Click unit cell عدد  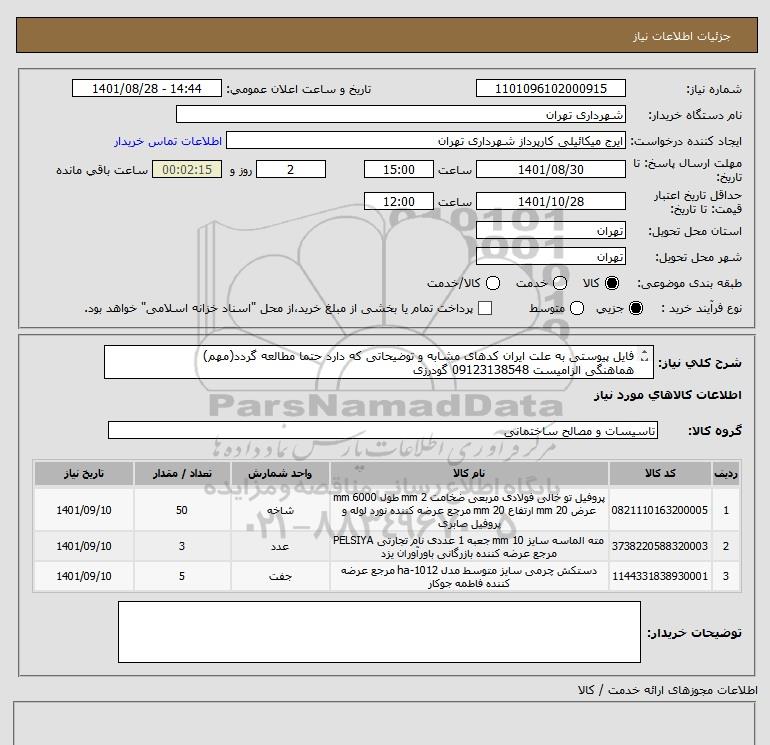[x=280, y=546]
